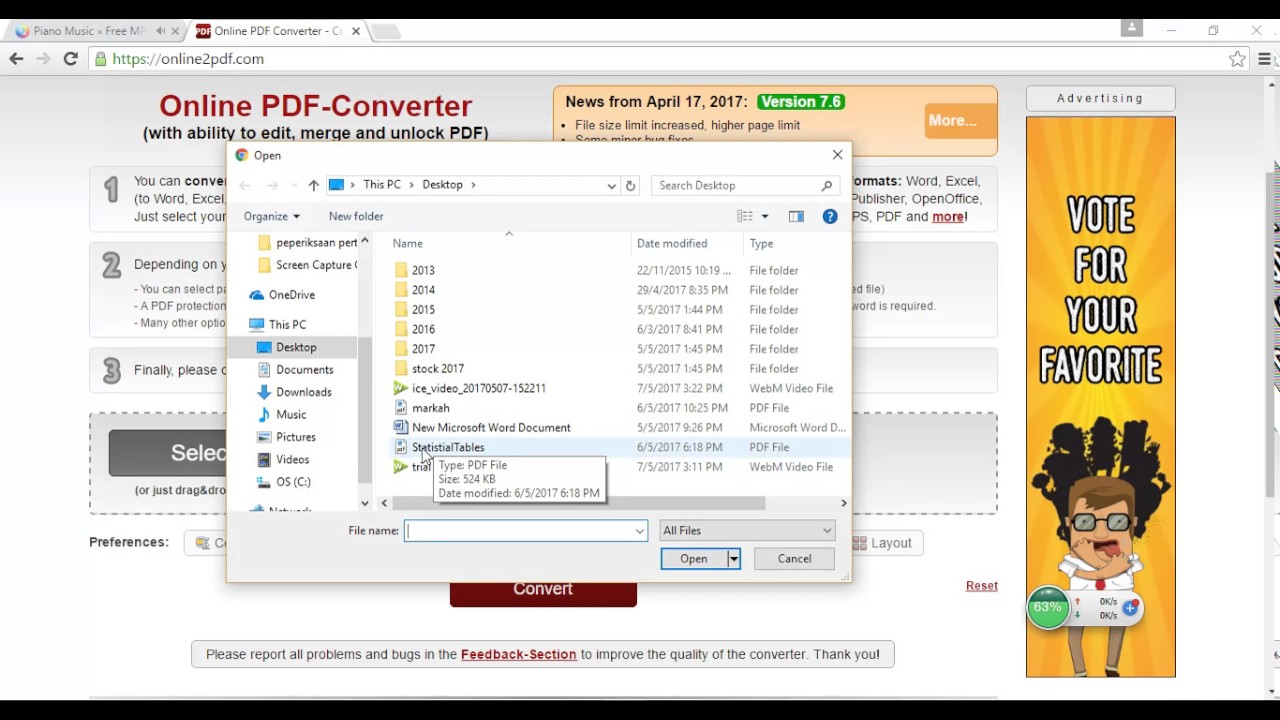
Task: Bookmark this page with star icon
Action: 1238,59
